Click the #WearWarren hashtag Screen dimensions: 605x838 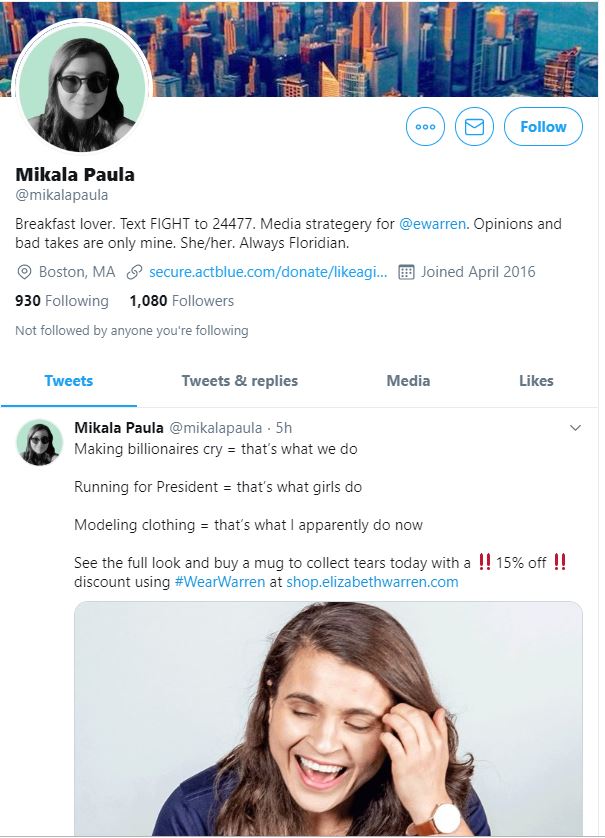point(221,582)
